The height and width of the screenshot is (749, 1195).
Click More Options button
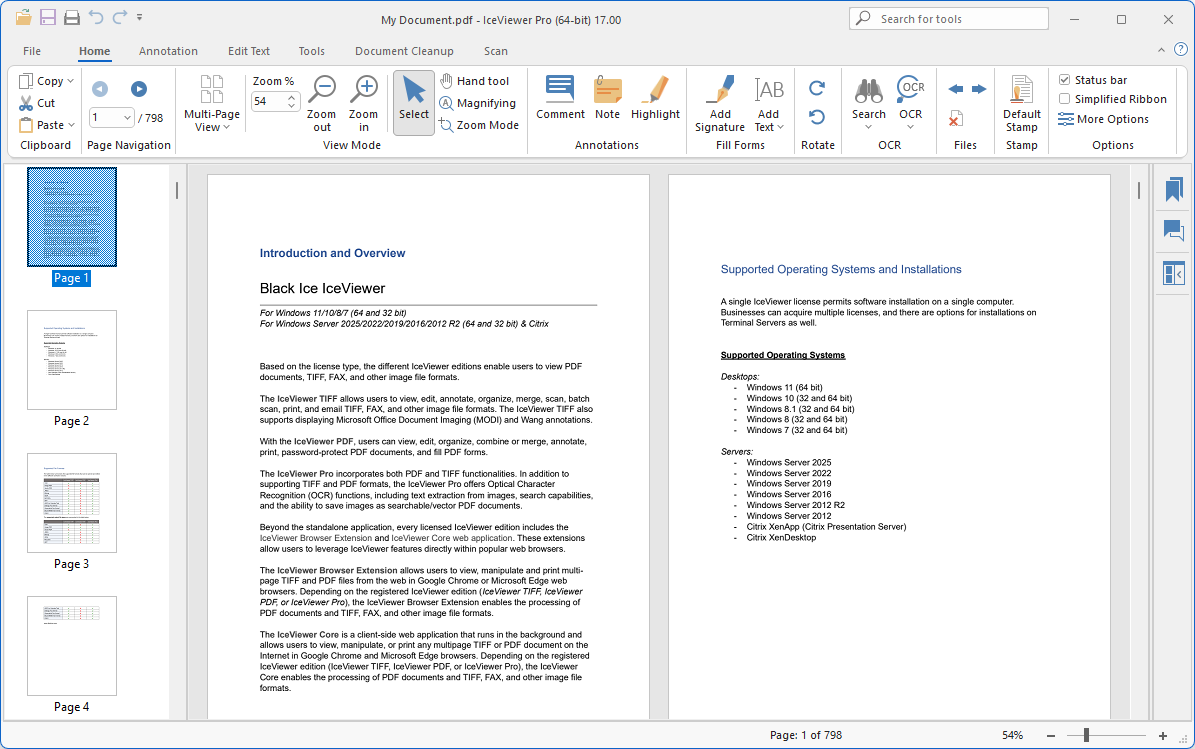pyautogui.click(x=1103, y=119)
